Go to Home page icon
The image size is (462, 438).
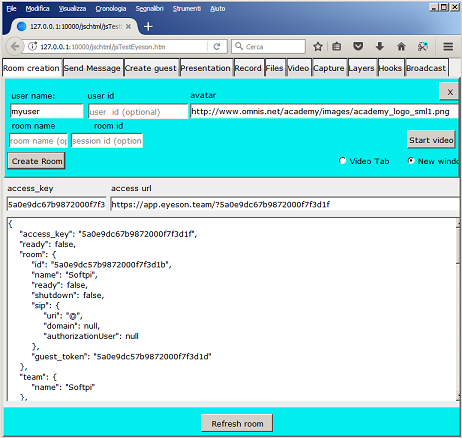401,46
